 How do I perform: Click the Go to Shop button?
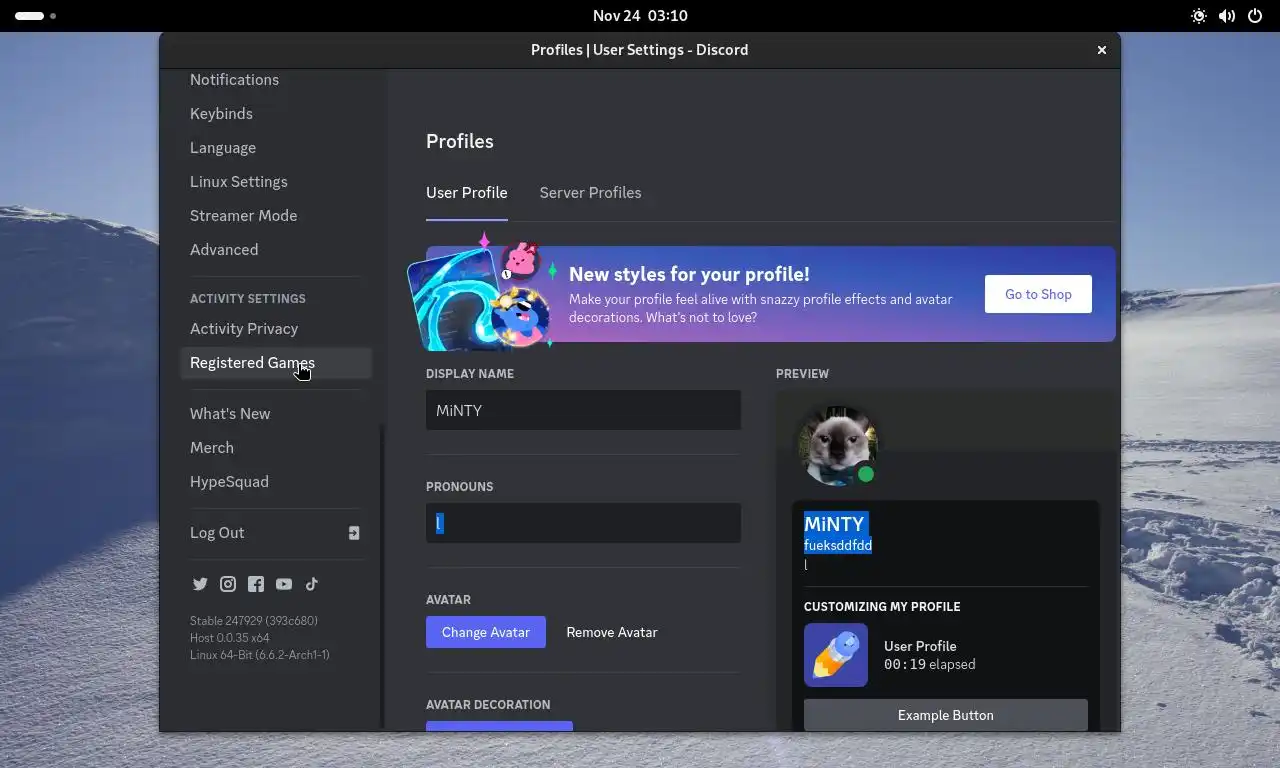tap(1038, 294)
